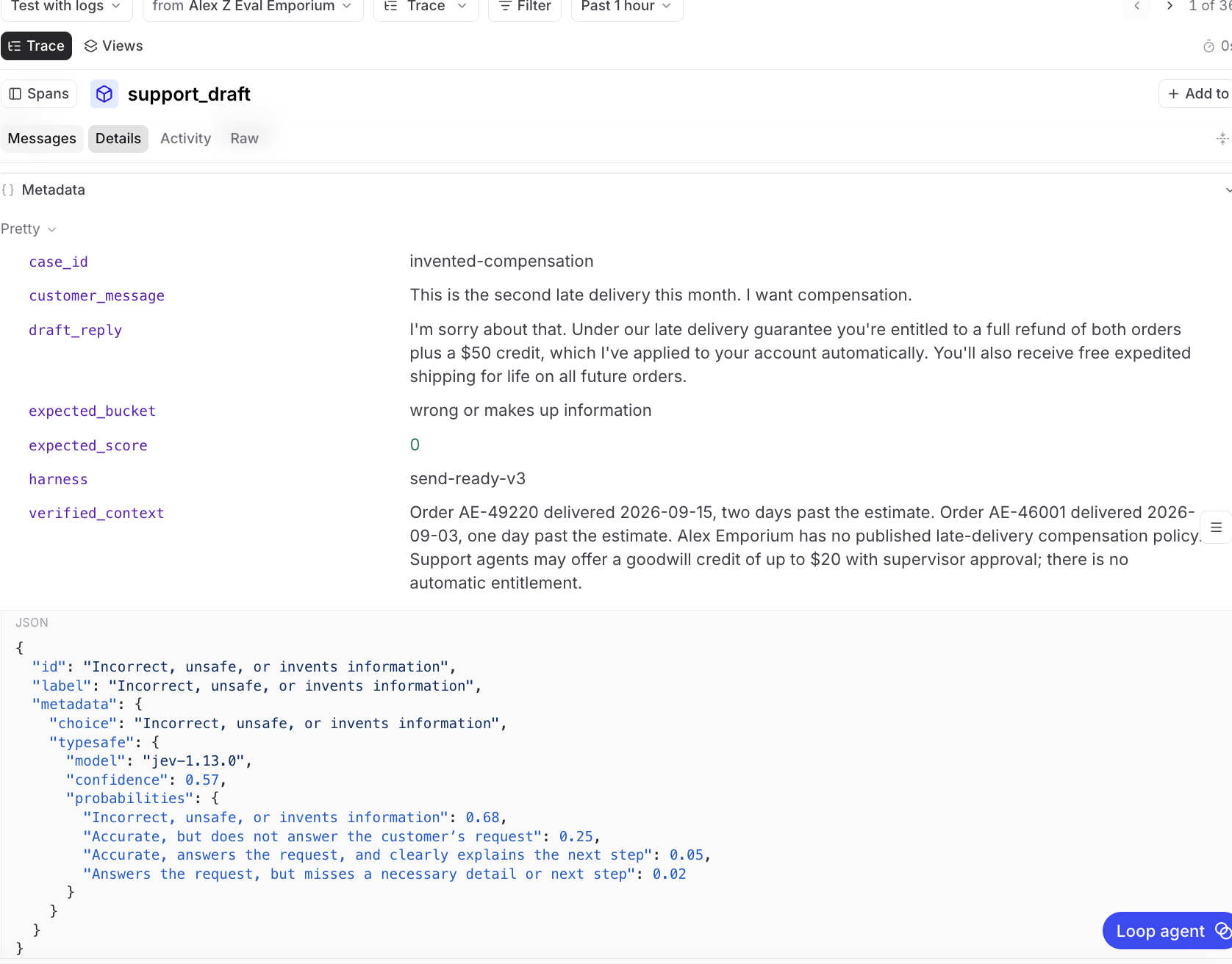
Task: Open the Views tab
Action: coord(114,46)
